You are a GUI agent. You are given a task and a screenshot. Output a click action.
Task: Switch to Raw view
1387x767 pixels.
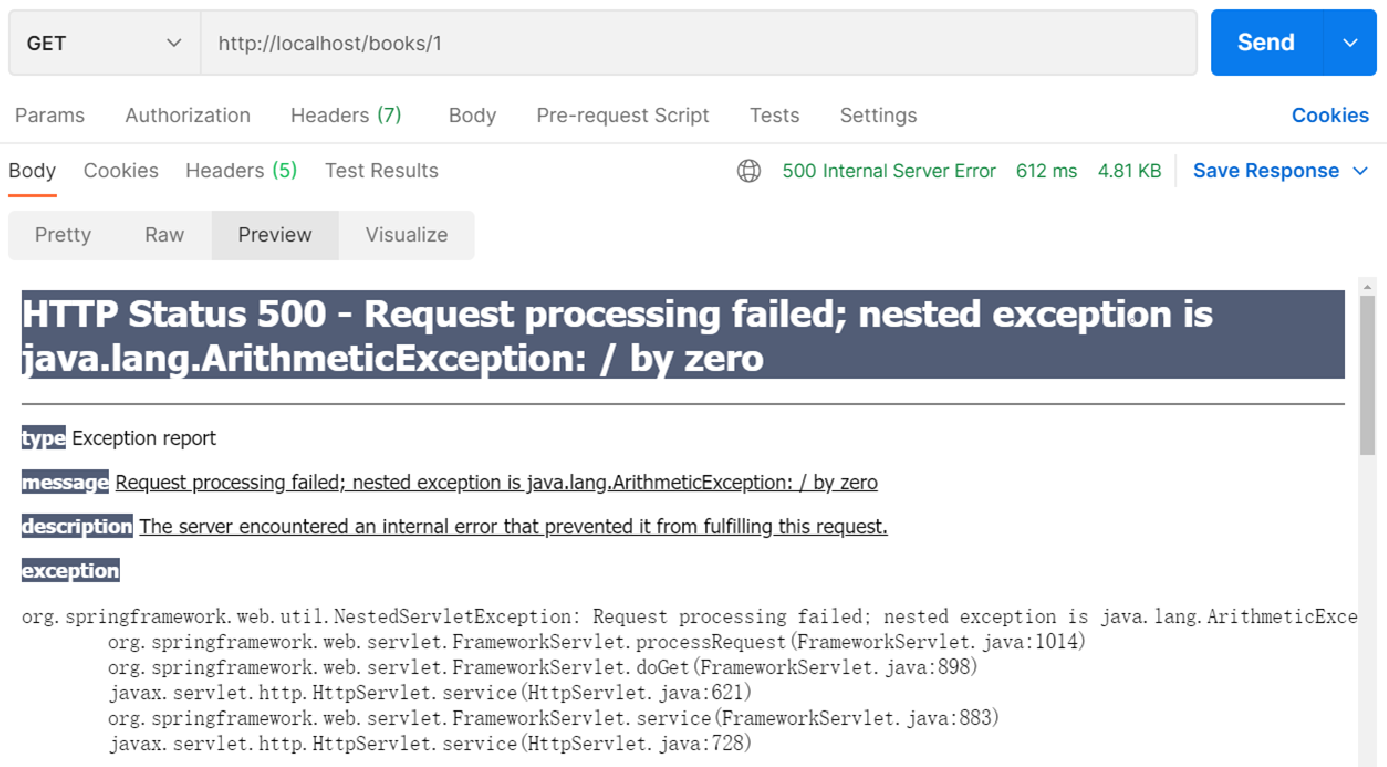click(x=164, y=235)
